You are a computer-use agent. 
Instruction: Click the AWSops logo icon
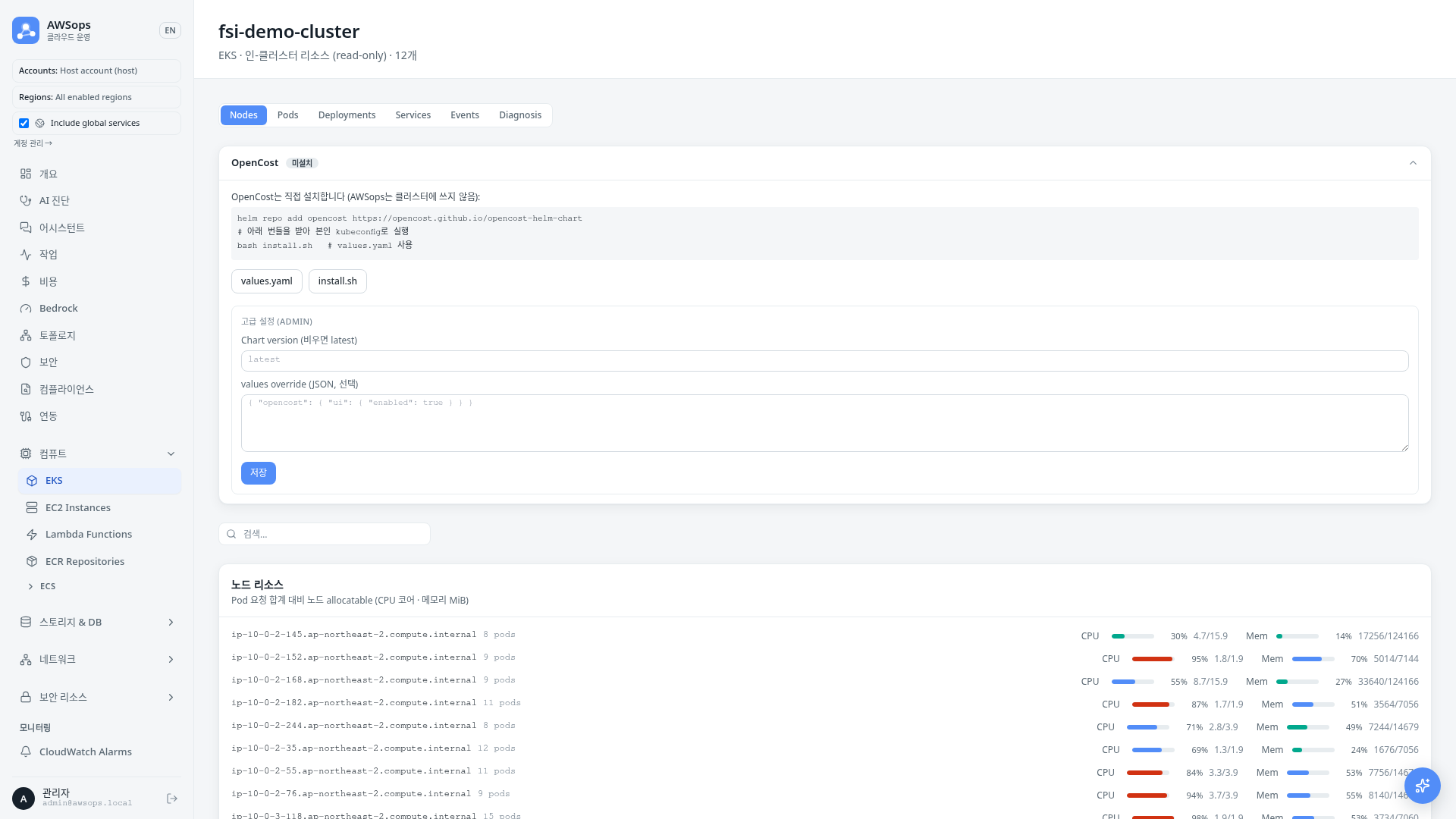26,30
